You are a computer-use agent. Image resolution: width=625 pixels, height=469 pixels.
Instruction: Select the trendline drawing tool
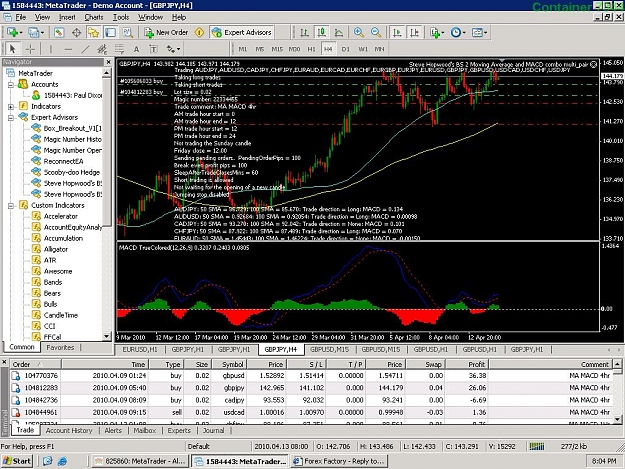click(85, 49)
